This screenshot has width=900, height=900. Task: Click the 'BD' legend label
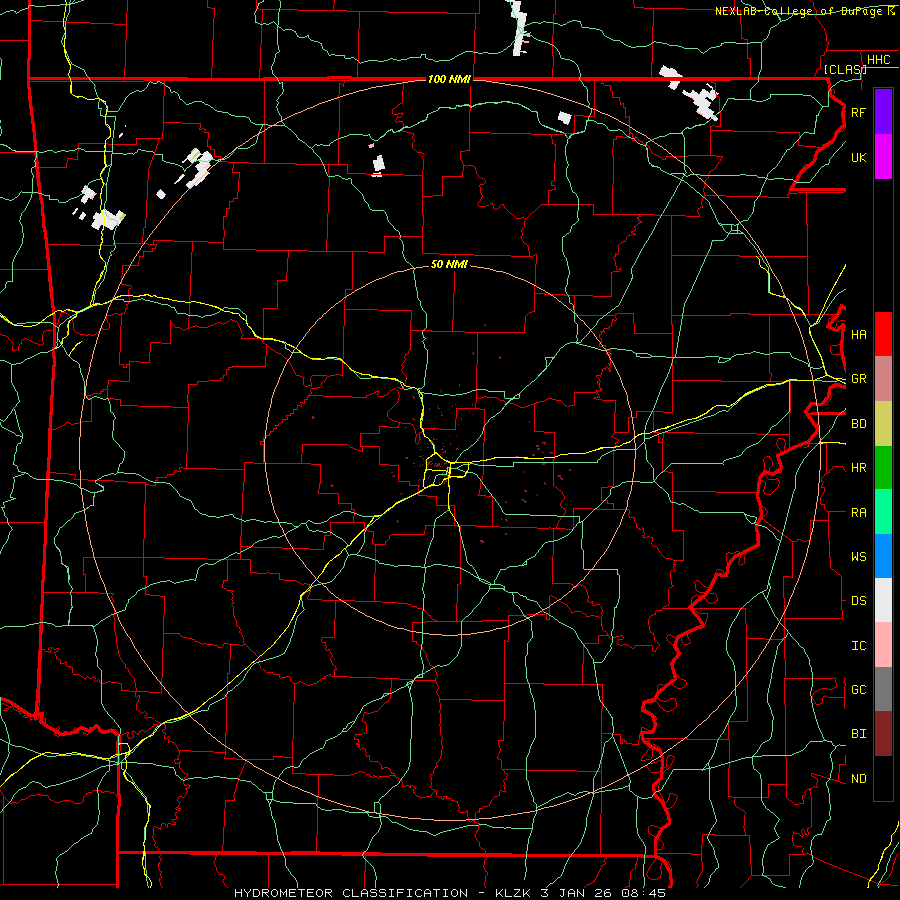(859, 424)
